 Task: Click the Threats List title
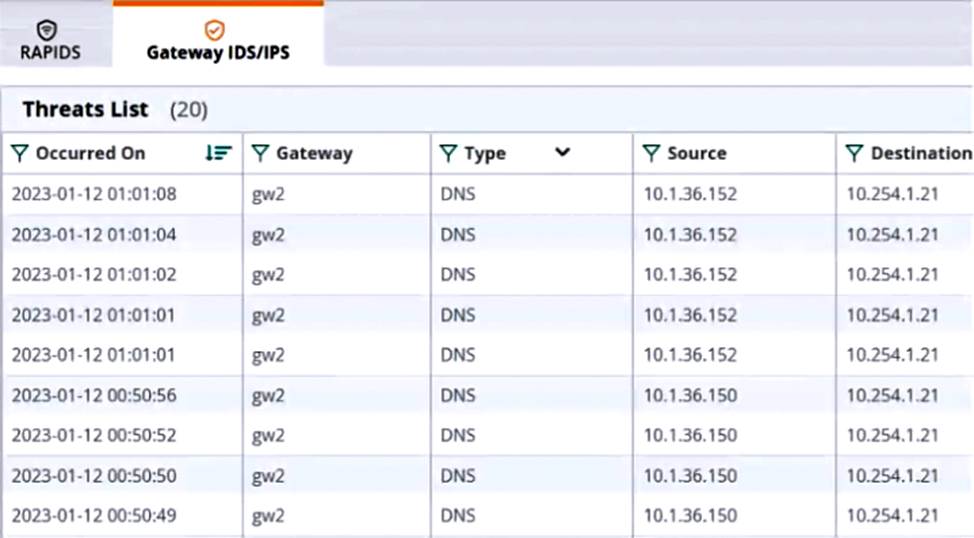pos(86,109)
